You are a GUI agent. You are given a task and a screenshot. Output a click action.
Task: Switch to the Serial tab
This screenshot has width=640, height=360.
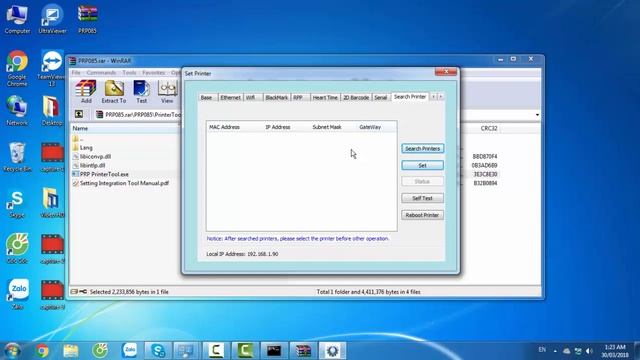380,98
